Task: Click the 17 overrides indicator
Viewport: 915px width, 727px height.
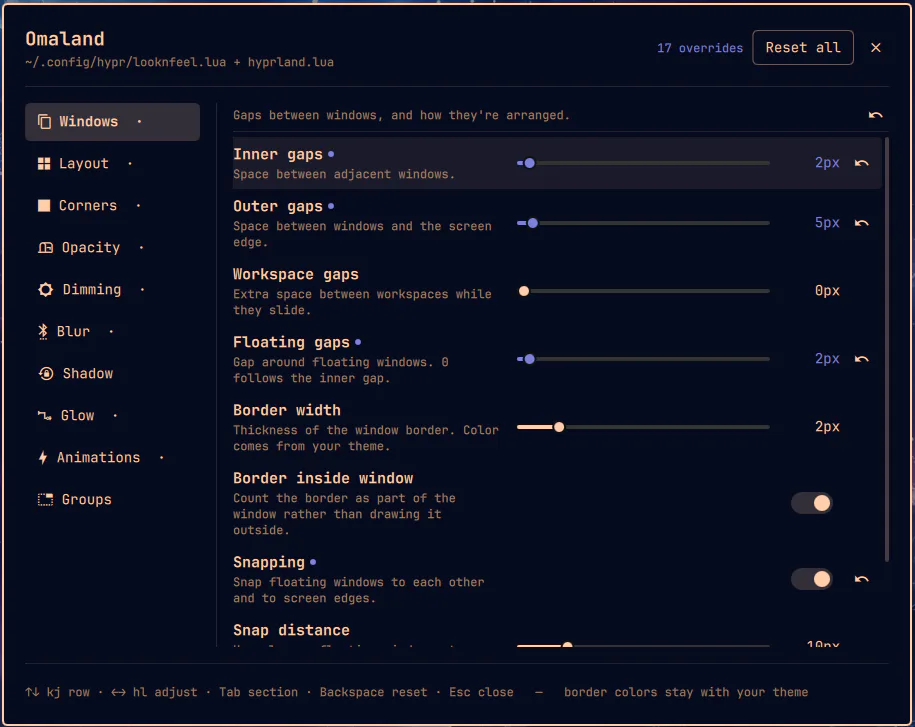Action: (x=700, y=48)
